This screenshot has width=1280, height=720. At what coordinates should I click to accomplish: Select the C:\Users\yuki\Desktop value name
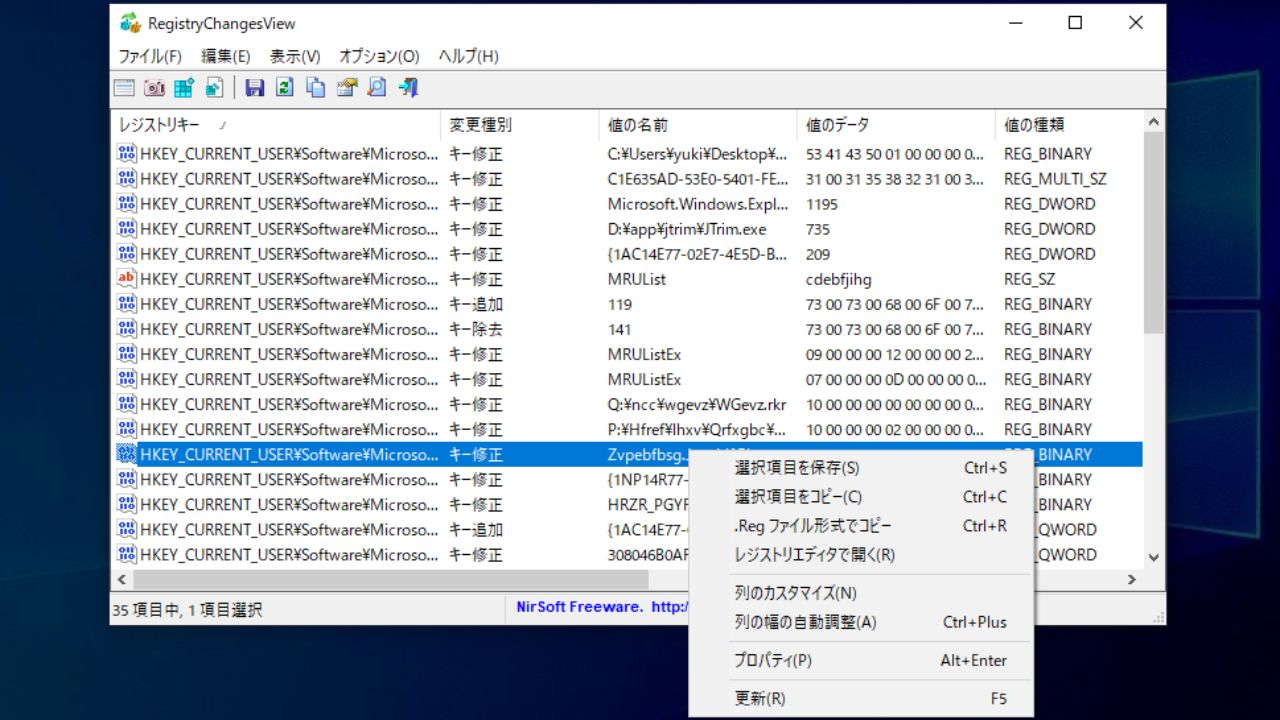(x=697, y=154)
